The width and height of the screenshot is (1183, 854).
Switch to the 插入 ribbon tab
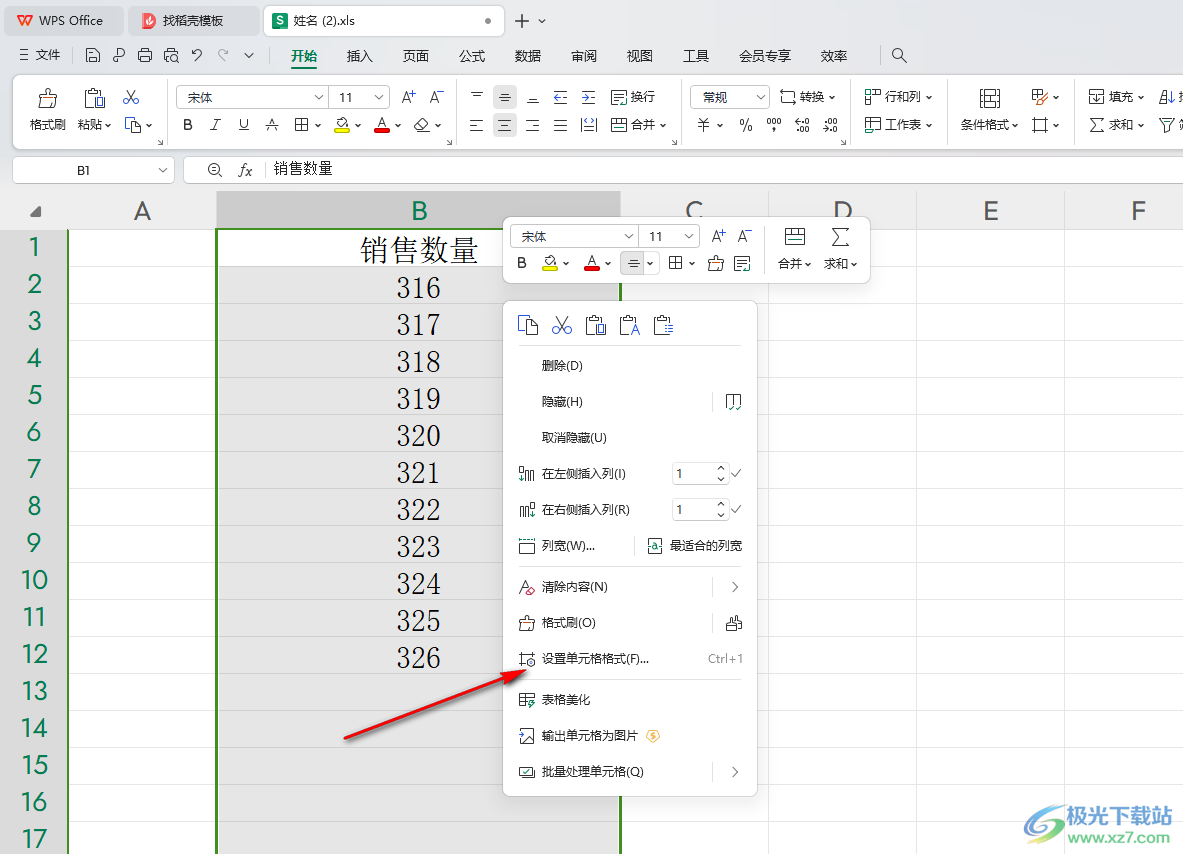(360, 56)
